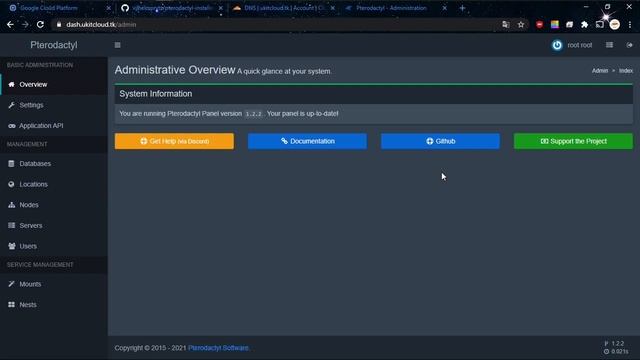This screenshot has width=640, height=360.
Task: Click the System Information heading
Action: coord(156,94)
